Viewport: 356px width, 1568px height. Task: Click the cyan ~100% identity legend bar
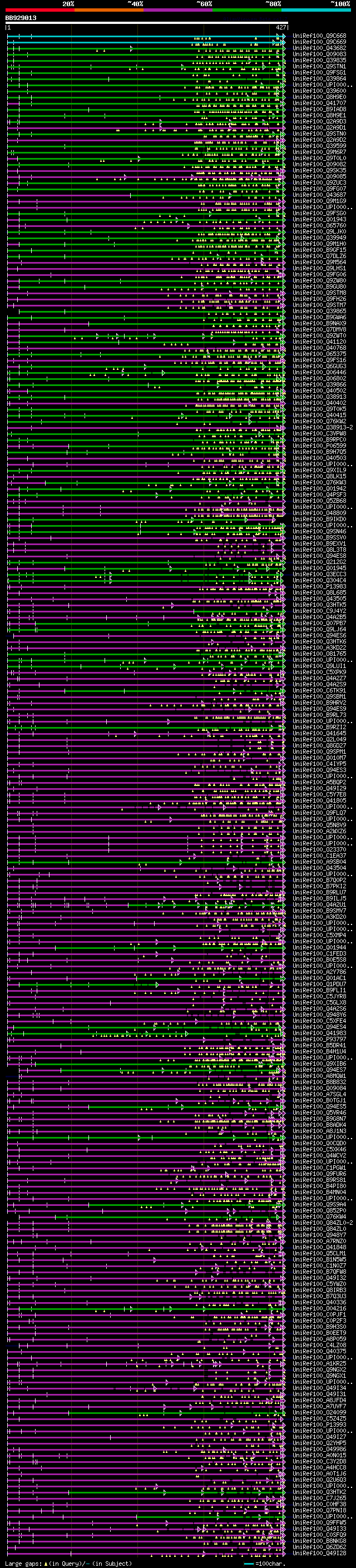(x=316, y=11)
